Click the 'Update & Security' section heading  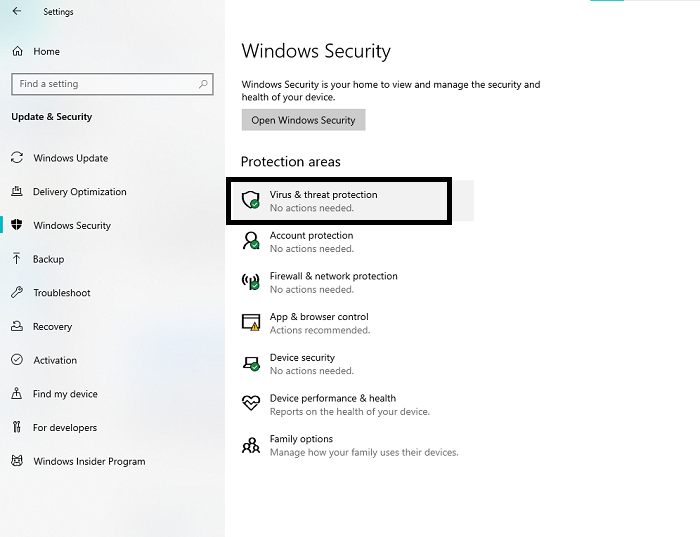point(52,117)
